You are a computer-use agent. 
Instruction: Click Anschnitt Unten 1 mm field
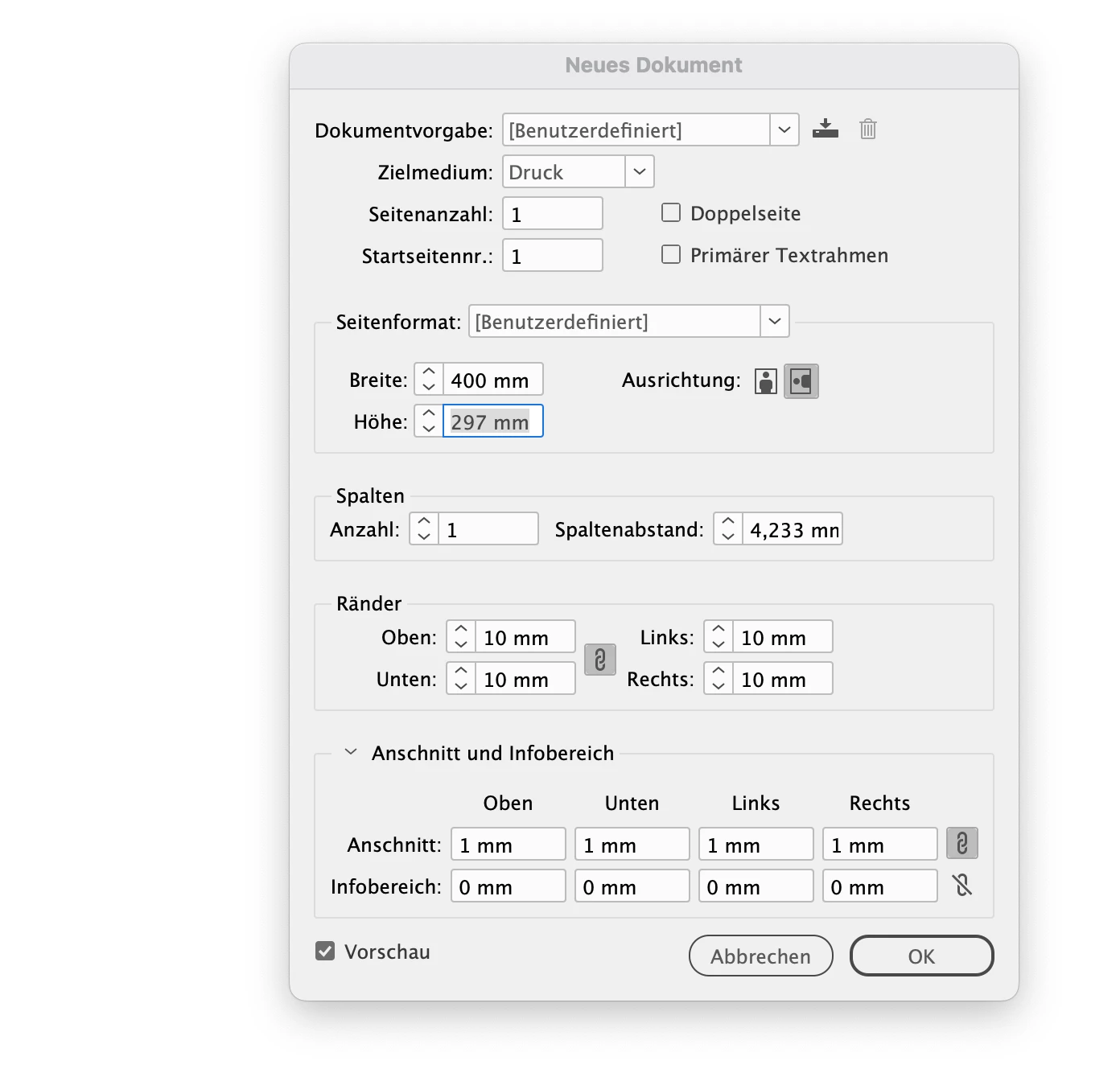[632, 844]
